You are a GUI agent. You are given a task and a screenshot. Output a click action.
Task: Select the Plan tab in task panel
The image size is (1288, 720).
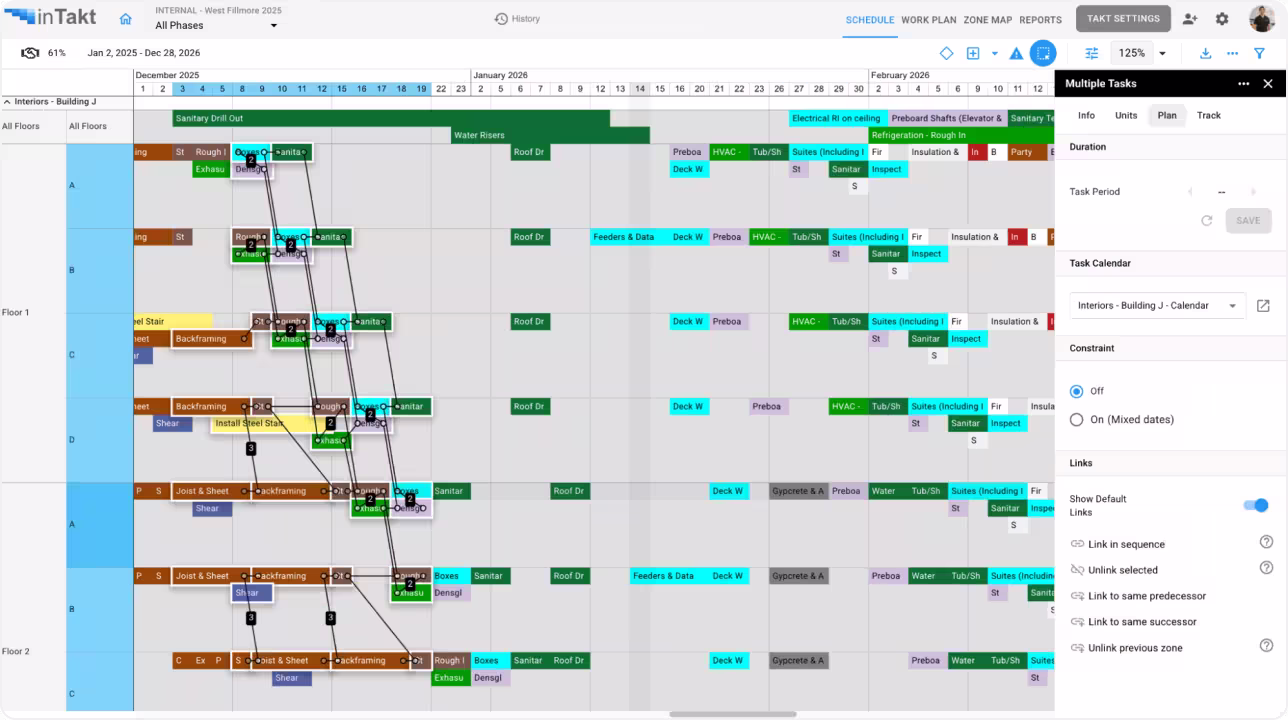click(1167, 115)
